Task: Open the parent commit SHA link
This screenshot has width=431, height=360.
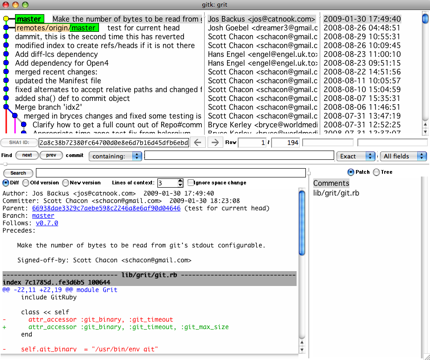Action: click(x=106, y=208)
